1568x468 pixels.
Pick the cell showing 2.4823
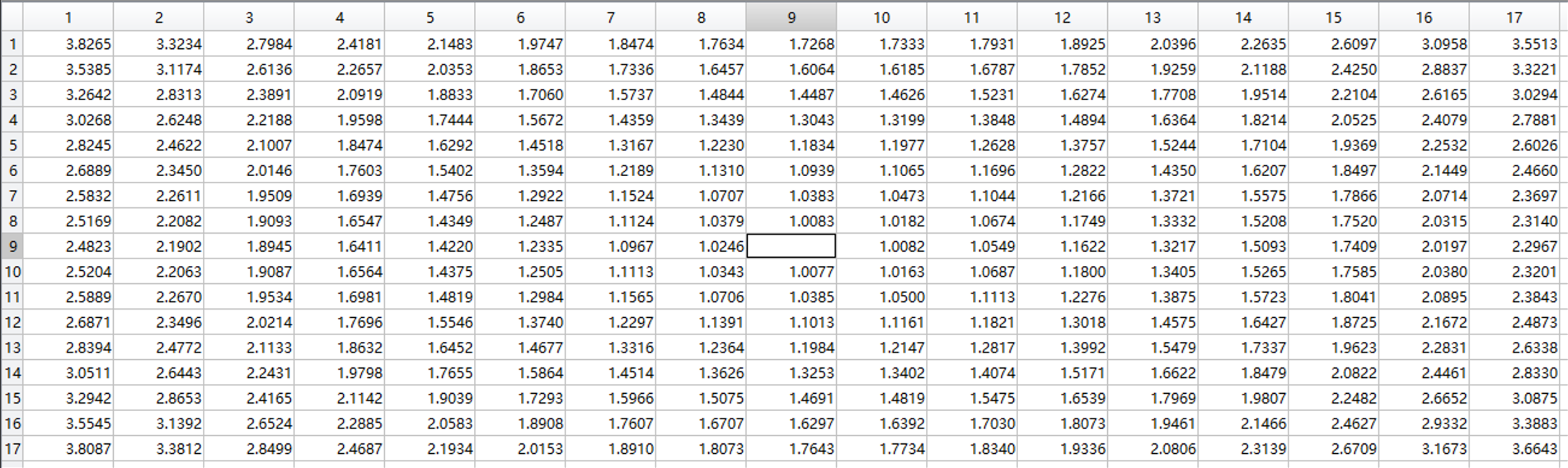pyautogui.click(x=68, y=246)
